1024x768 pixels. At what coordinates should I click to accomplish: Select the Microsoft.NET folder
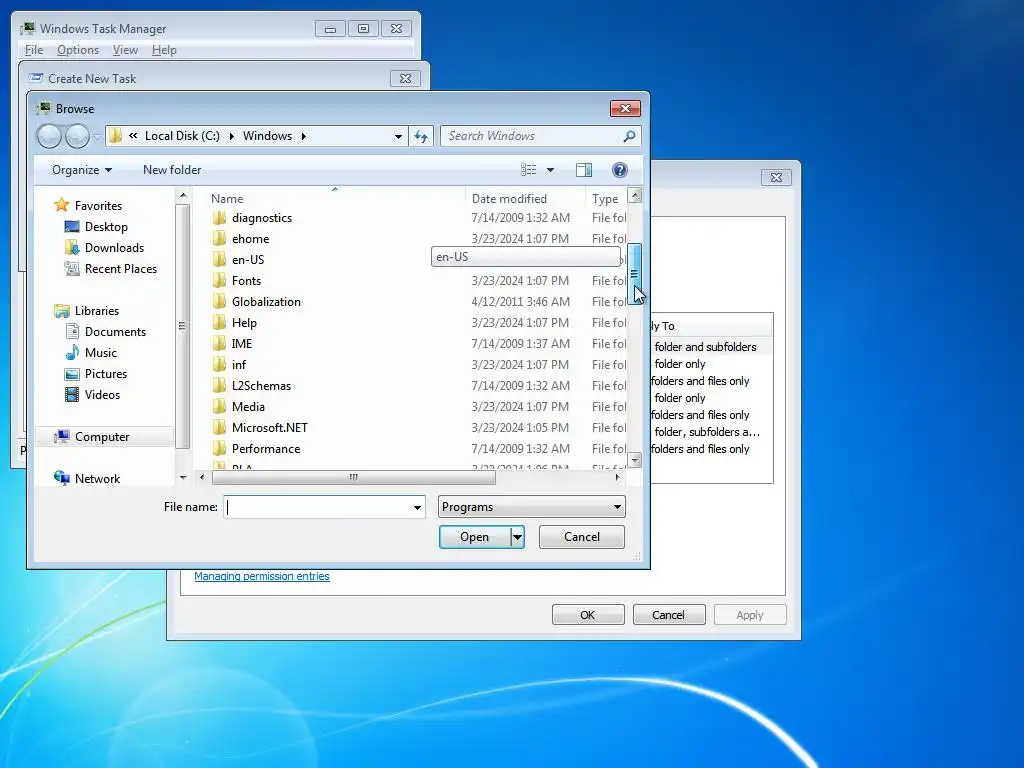pos(270,428)
